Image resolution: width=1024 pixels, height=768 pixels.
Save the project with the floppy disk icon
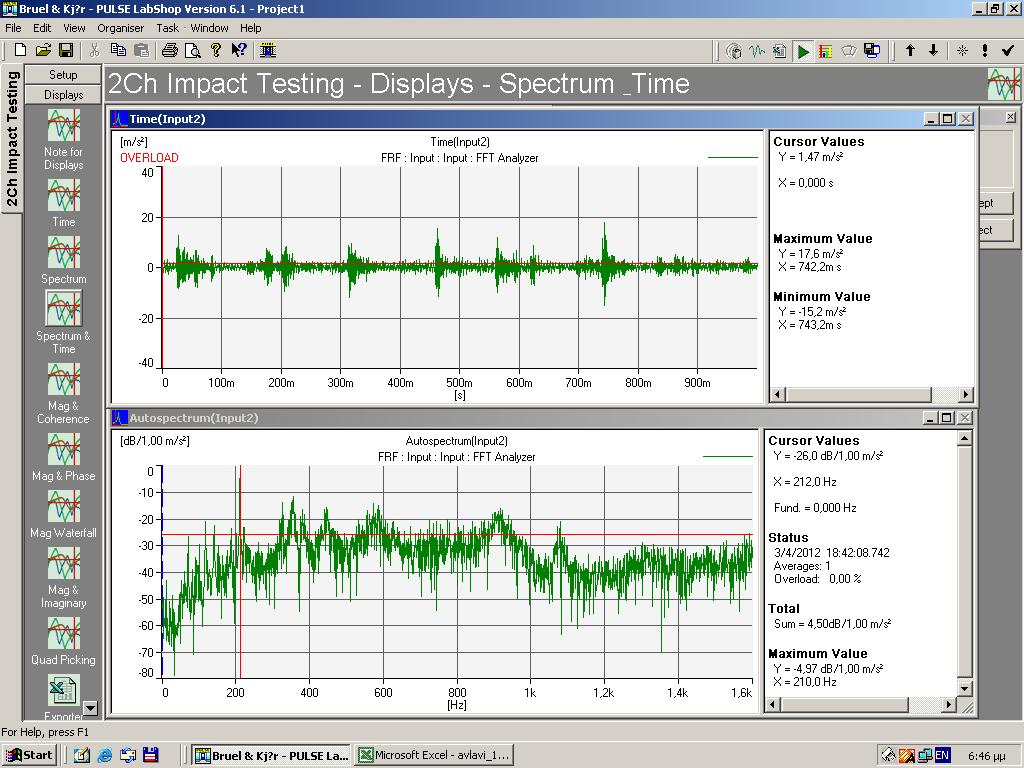(66, 50)
